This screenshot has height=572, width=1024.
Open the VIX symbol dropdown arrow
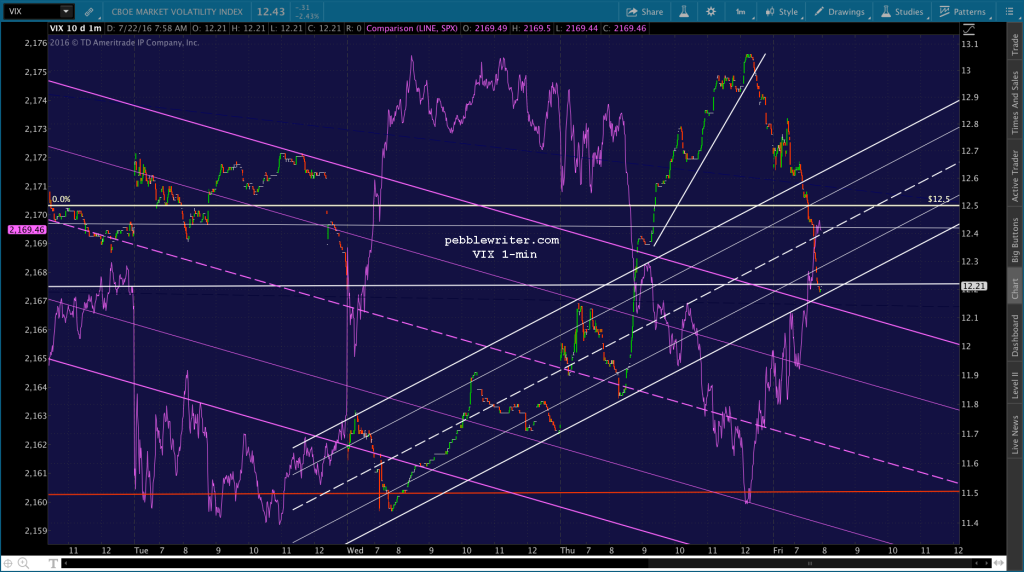(66, 11)
